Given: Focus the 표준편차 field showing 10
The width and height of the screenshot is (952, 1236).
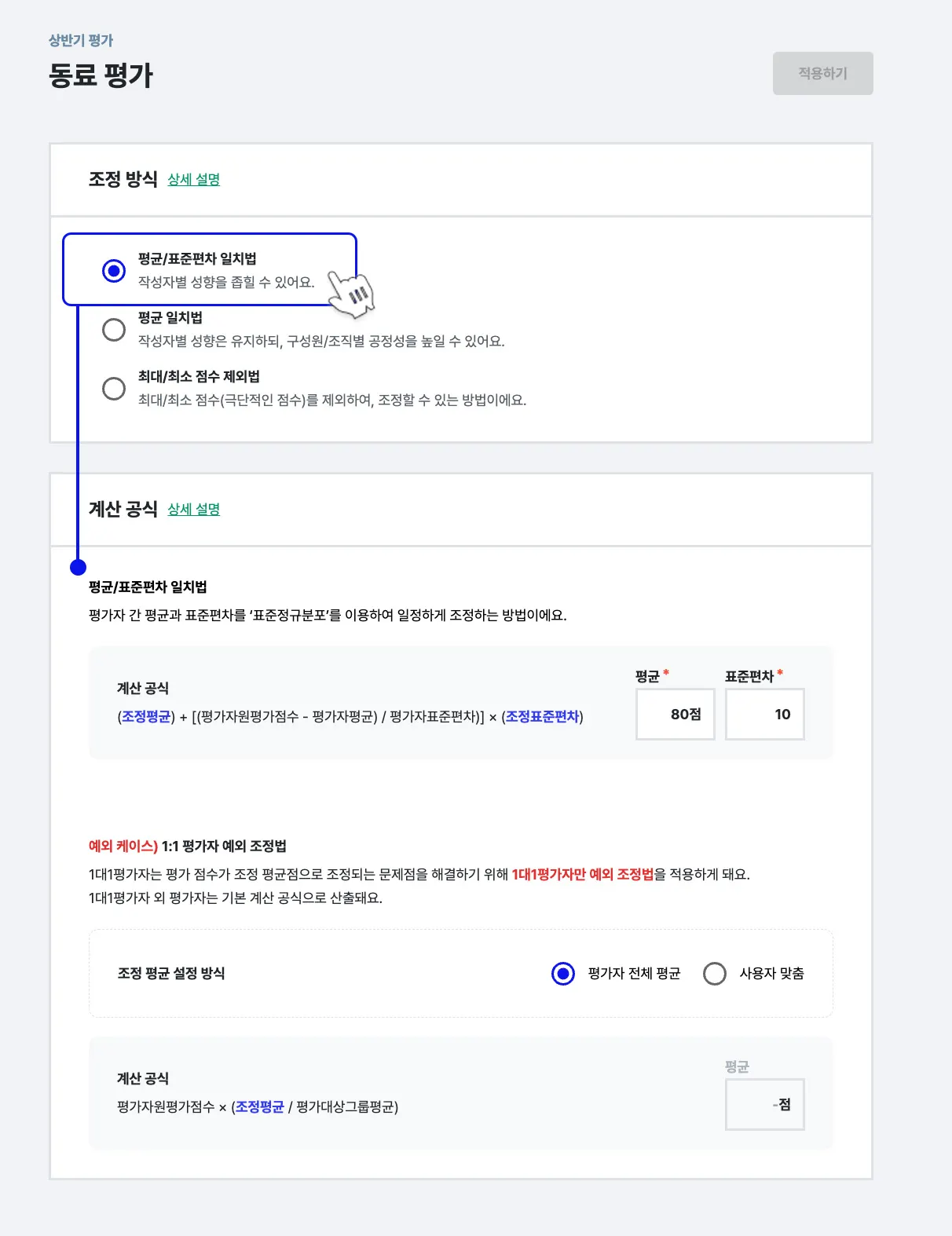Looking at the screenshot, I should [765, 714].
